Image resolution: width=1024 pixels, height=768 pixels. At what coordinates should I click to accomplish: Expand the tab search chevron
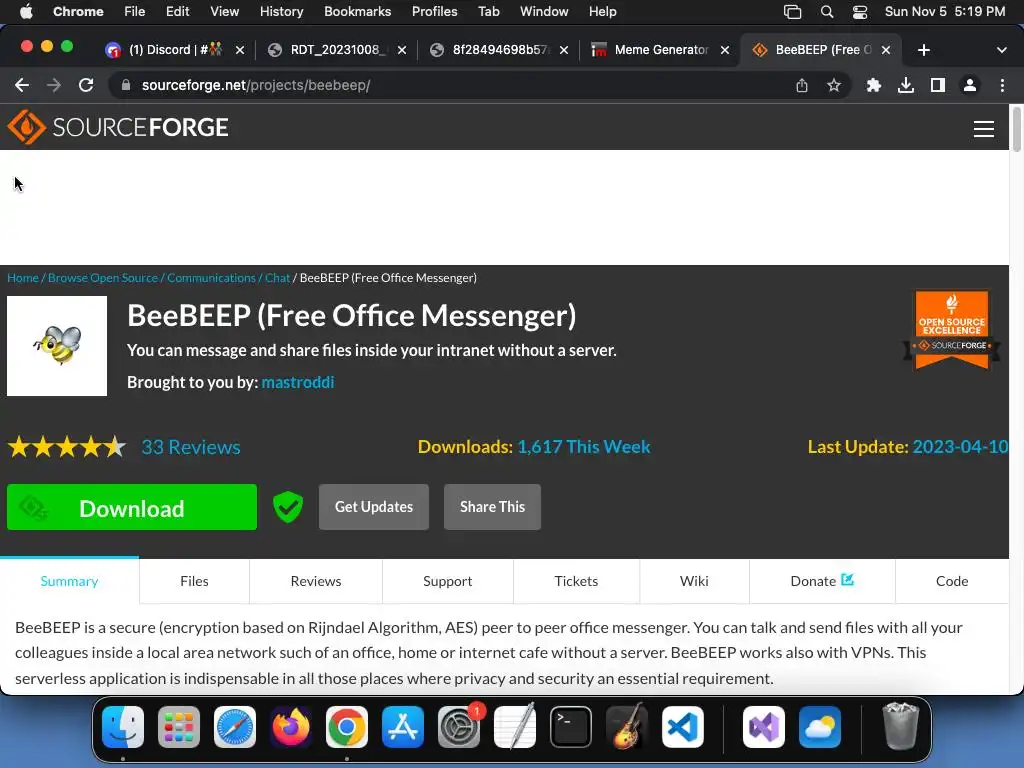[1002, 50]
